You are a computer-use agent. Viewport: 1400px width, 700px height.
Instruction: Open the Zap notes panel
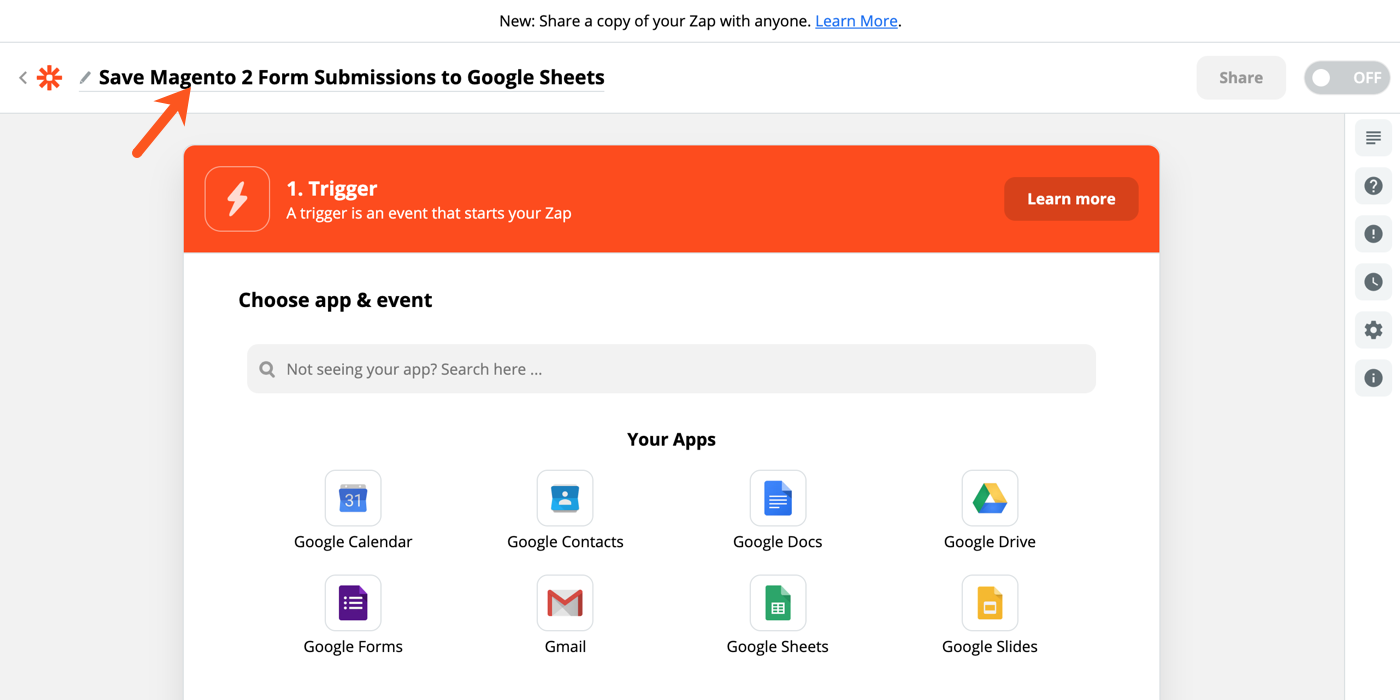1373,137
